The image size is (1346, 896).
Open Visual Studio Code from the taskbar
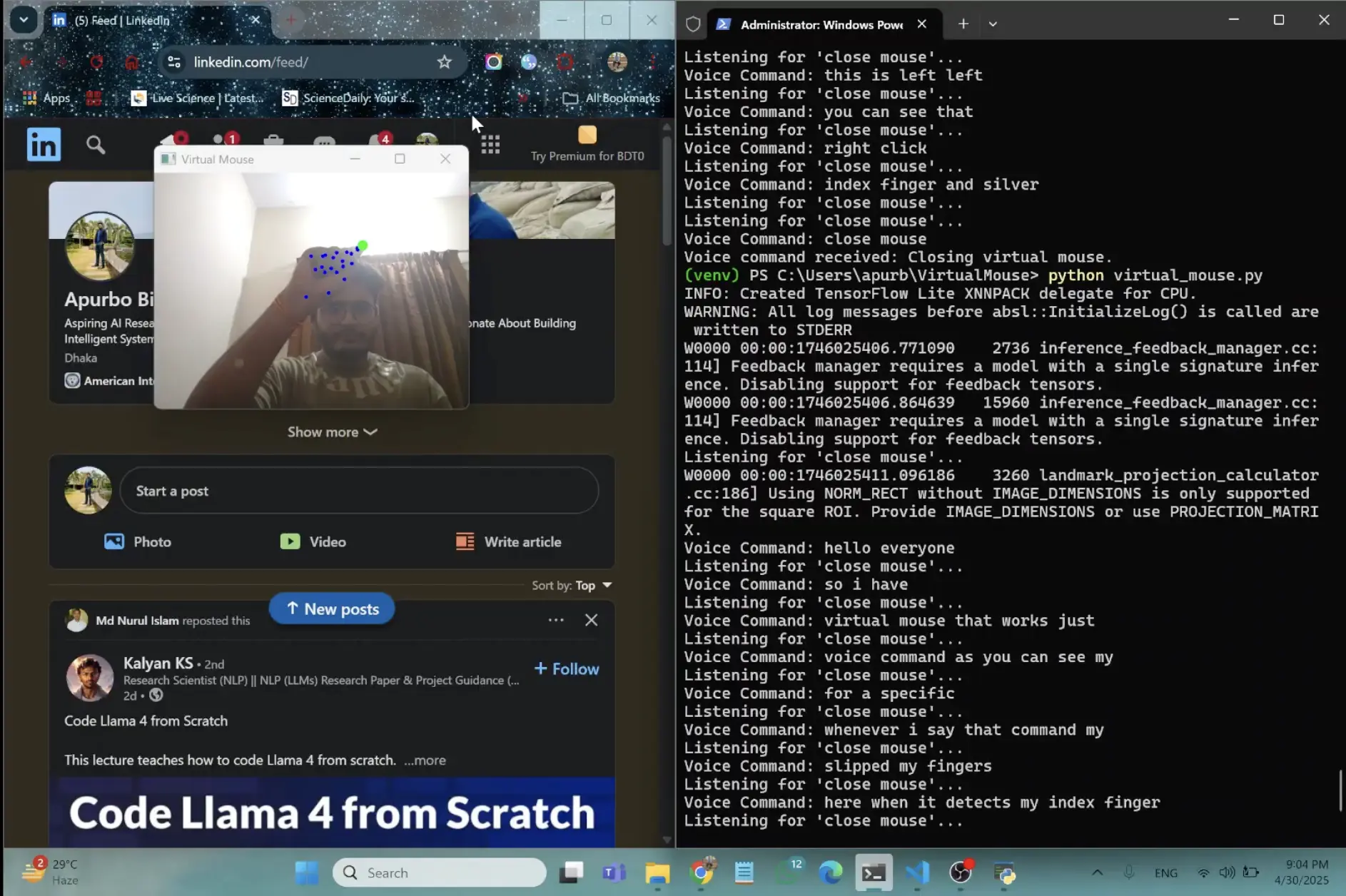tap(917, 872)
